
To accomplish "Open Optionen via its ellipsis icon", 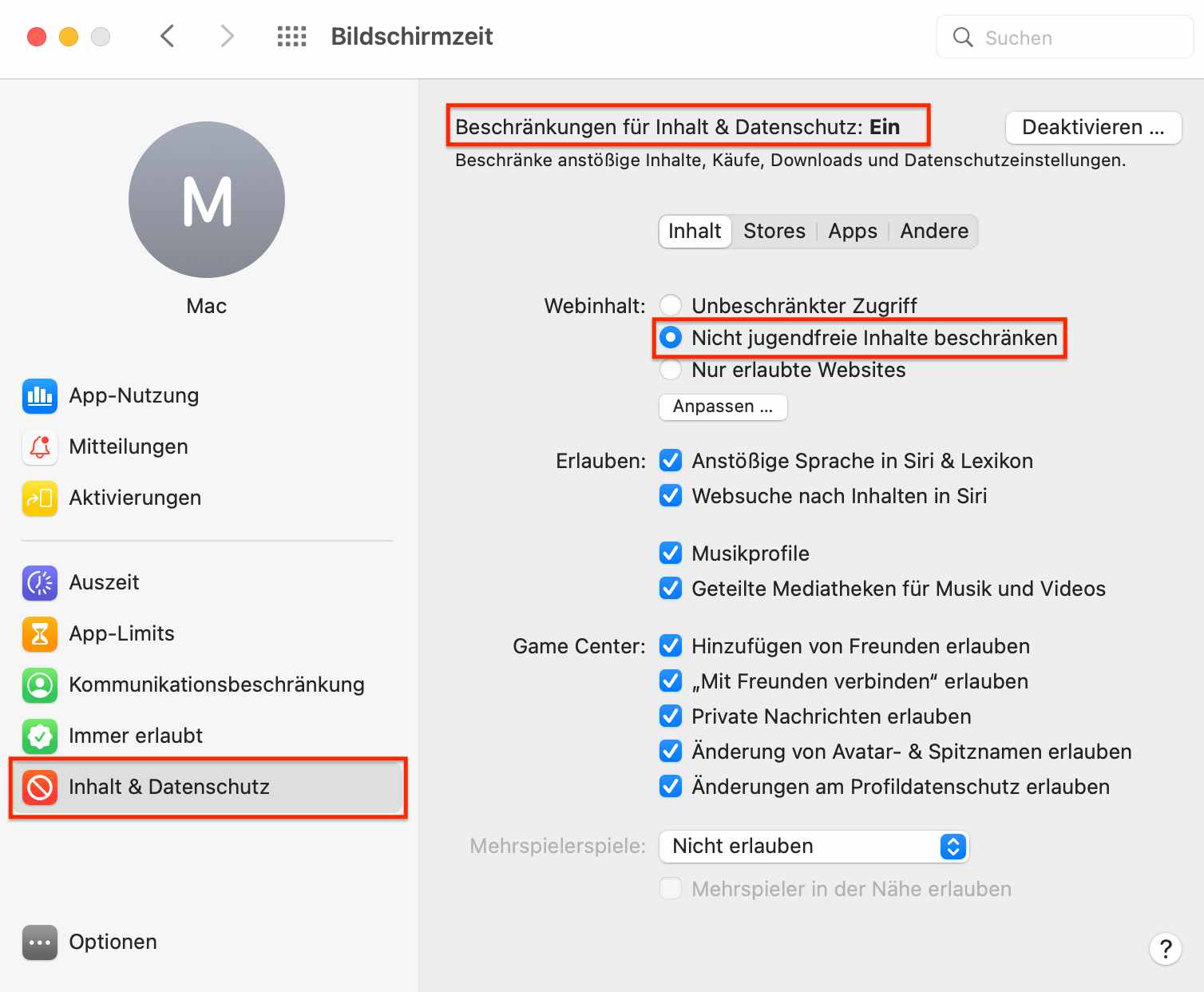I will click(40, 942).
